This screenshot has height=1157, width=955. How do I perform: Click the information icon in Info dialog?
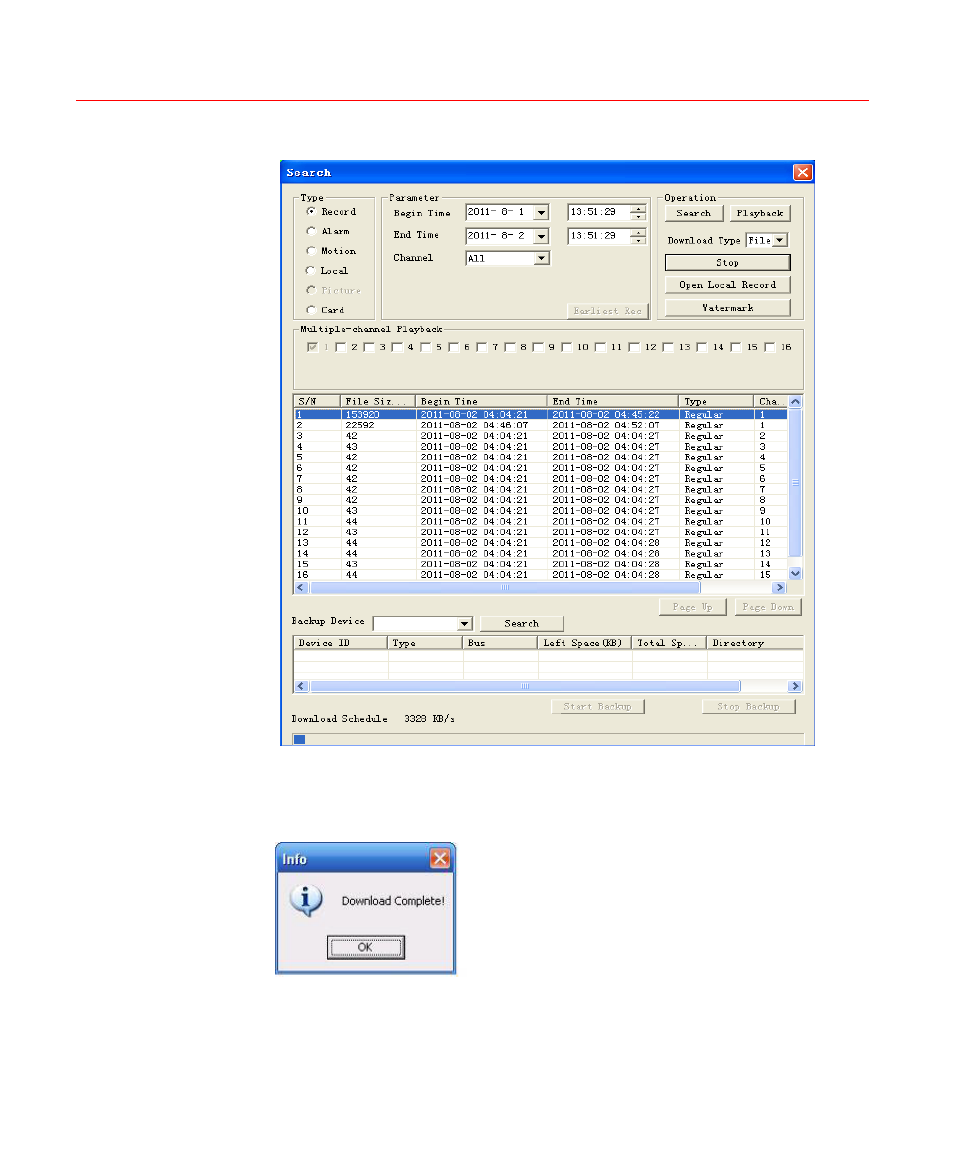click(x=306, y=900)
